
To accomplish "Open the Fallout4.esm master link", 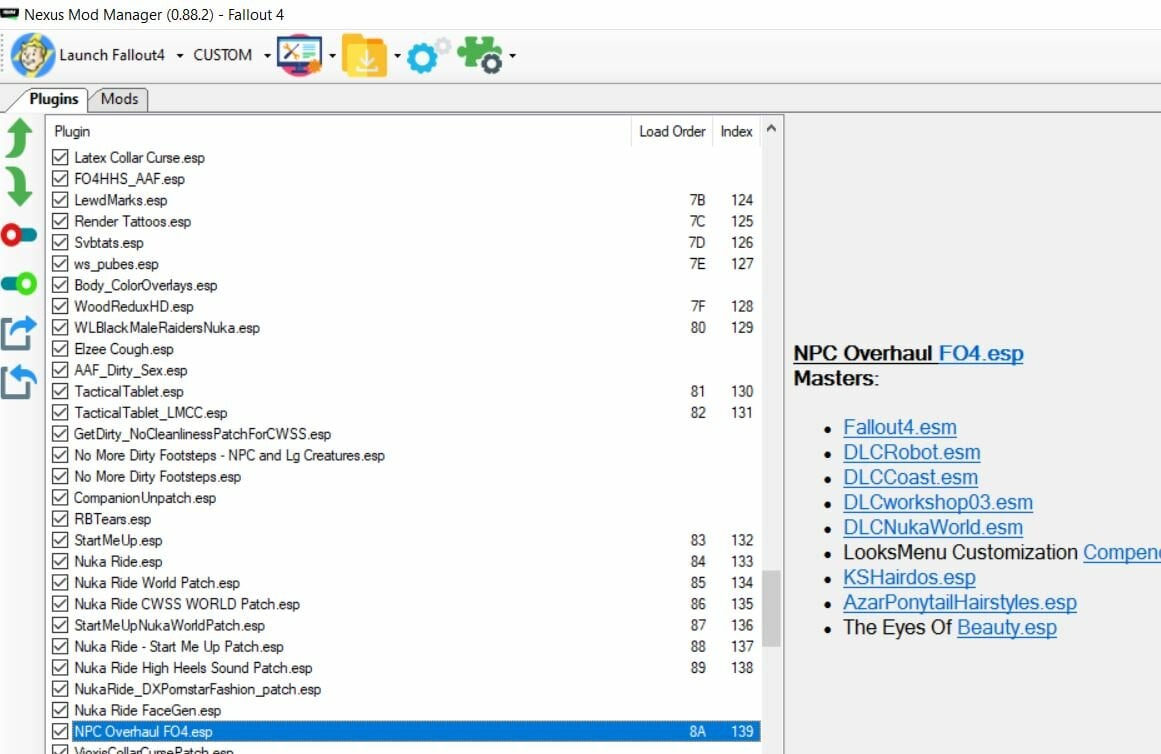I will click(x=900, y=427).
